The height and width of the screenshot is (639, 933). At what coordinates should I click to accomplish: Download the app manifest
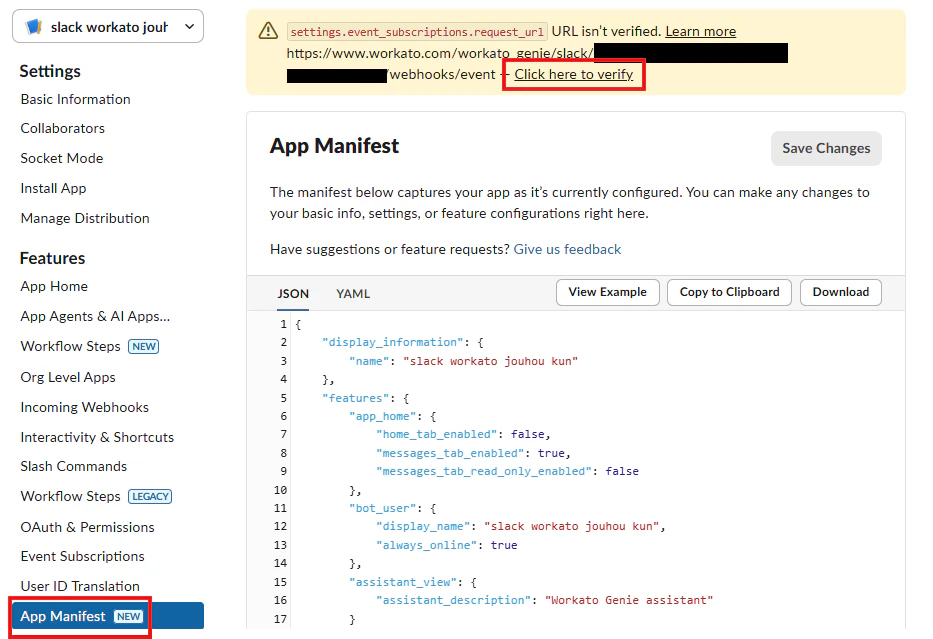(x=840, y=292)
